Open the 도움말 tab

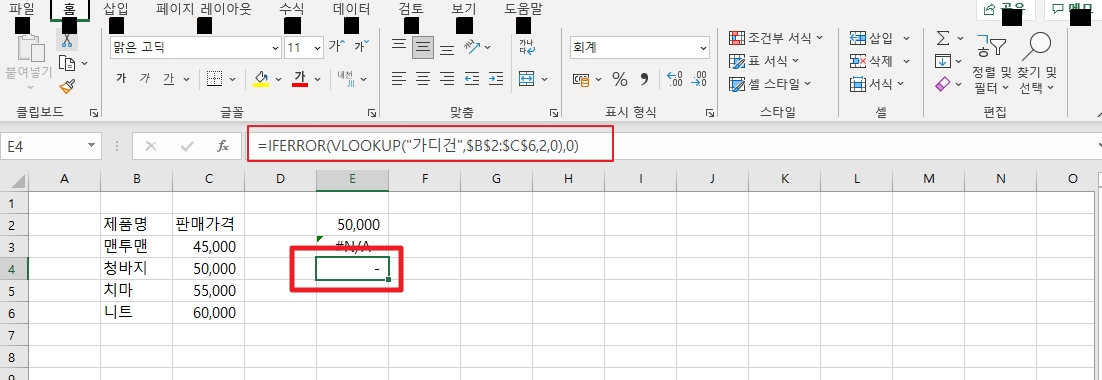524,9
